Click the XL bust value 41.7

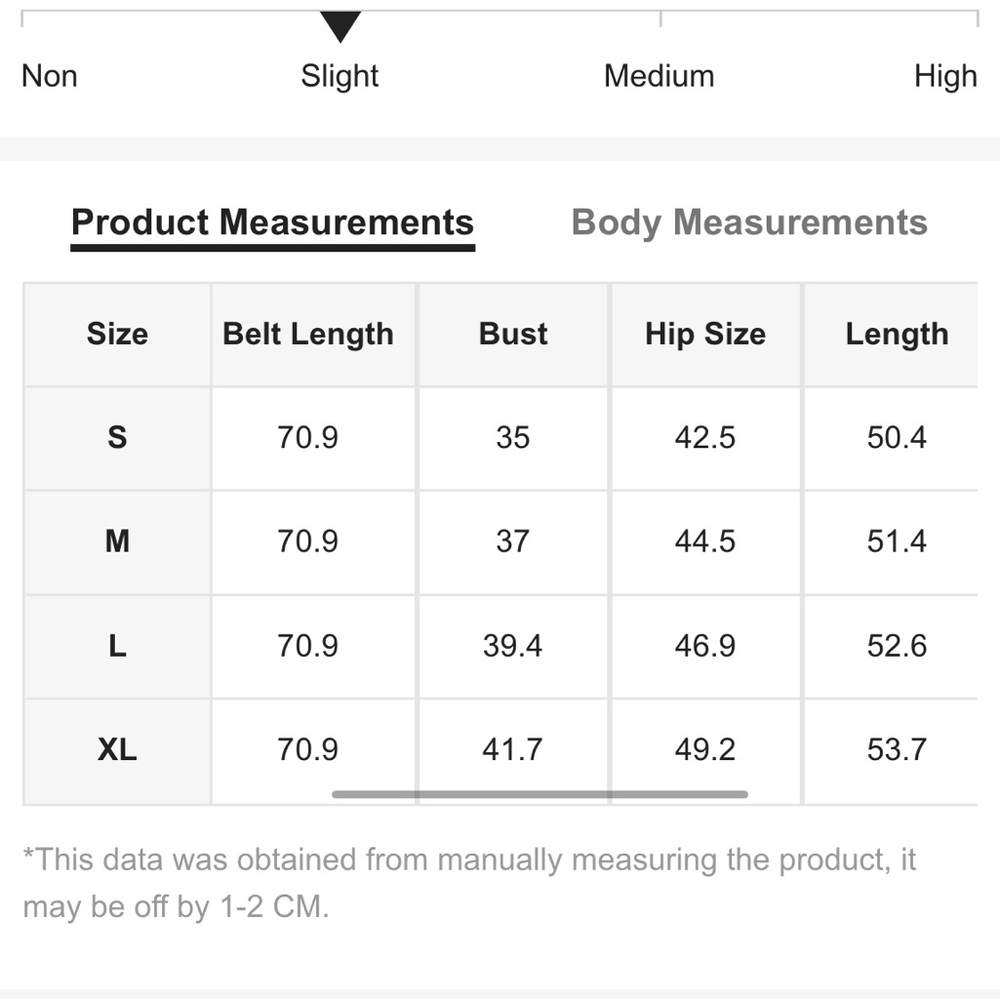click(x=513, y=750)
